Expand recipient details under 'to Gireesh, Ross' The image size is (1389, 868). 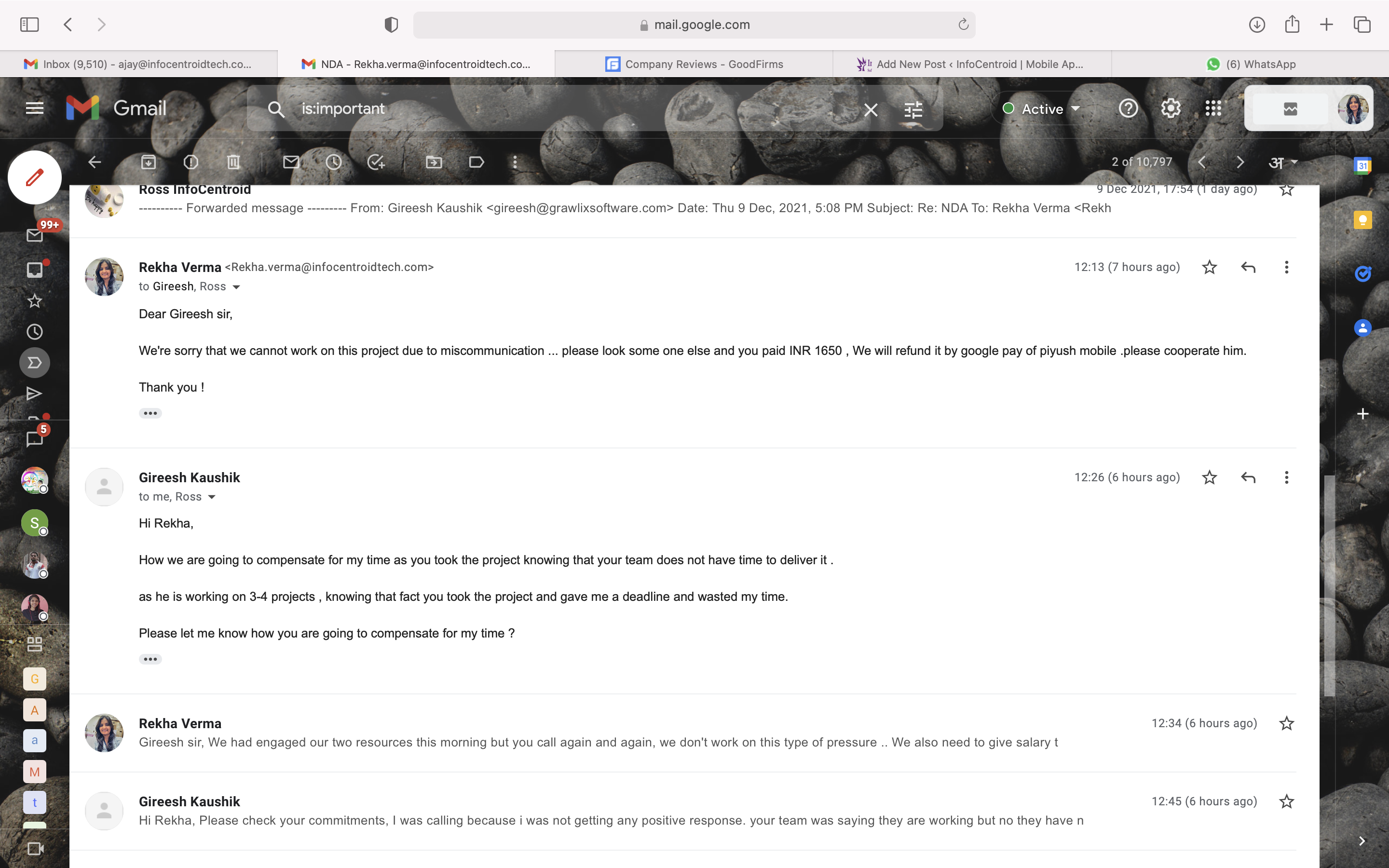click(236, 287)
